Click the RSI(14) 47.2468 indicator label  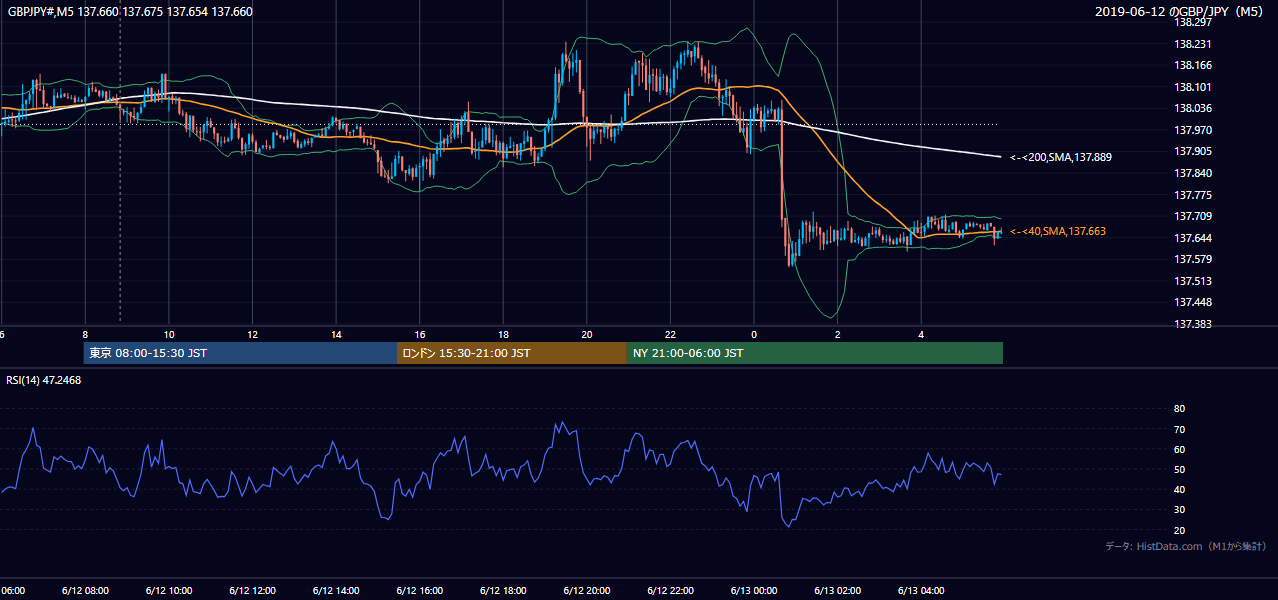coord(44,380)
